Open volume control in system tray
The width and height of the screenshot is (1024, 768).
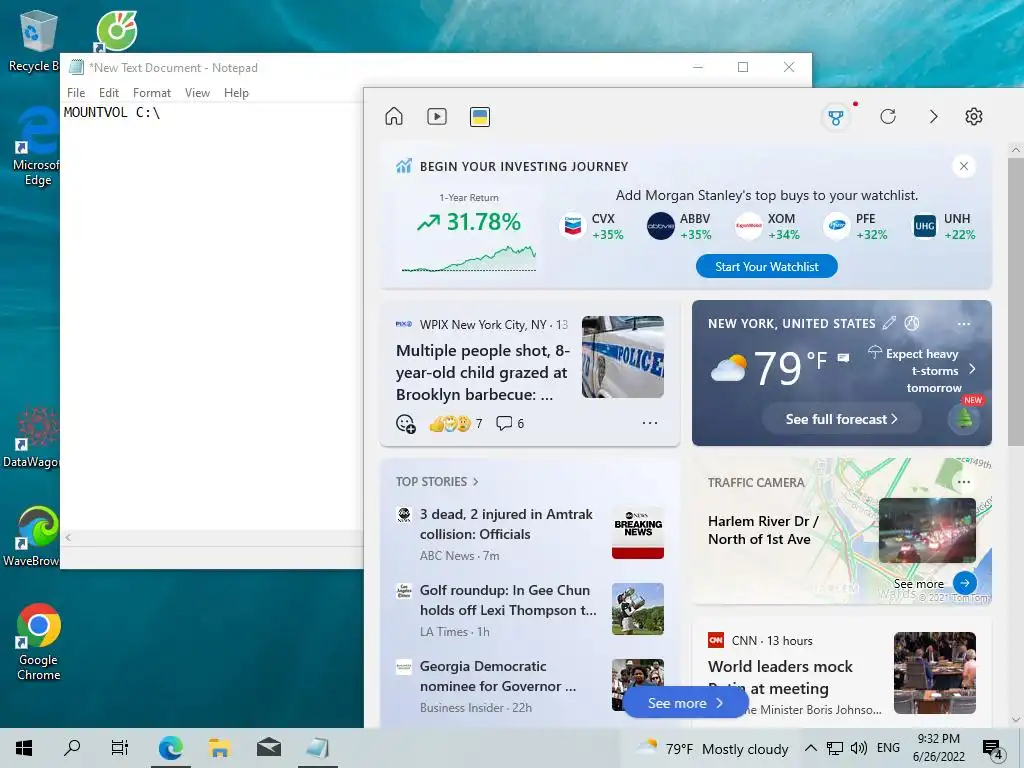858,748
